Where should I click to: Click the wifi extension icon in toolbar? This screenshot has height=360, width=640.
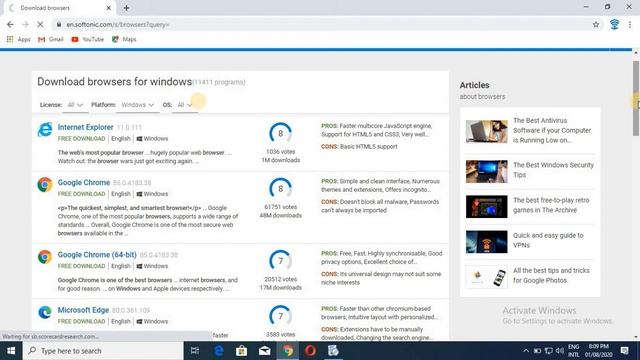(614, 24)
